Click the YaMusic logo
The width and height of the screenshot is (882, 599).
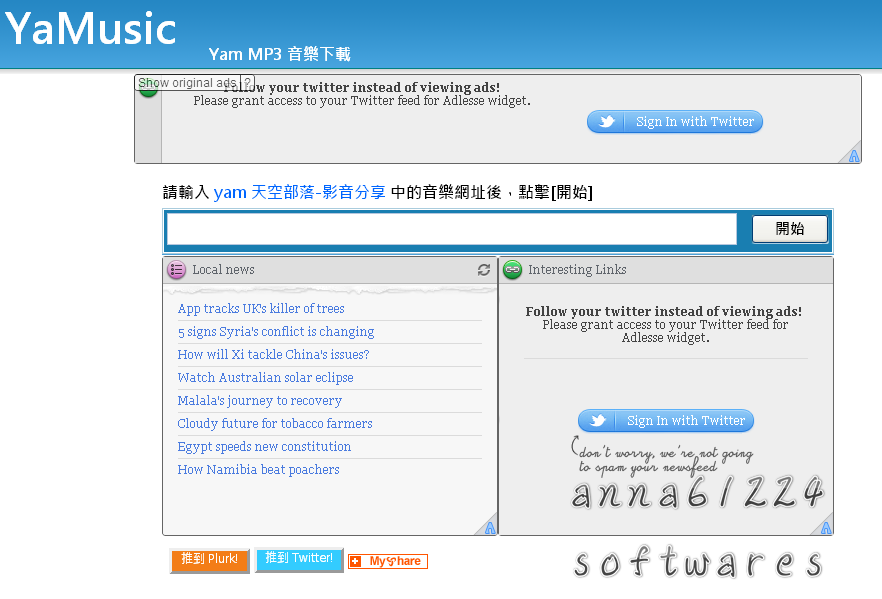[x=91, y=29]
